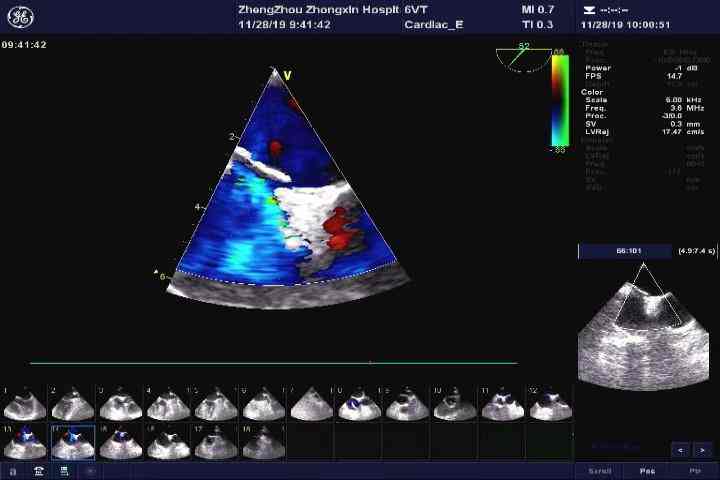
Task: Click the lock icon in the bottom bar
Action: point(13,470)
